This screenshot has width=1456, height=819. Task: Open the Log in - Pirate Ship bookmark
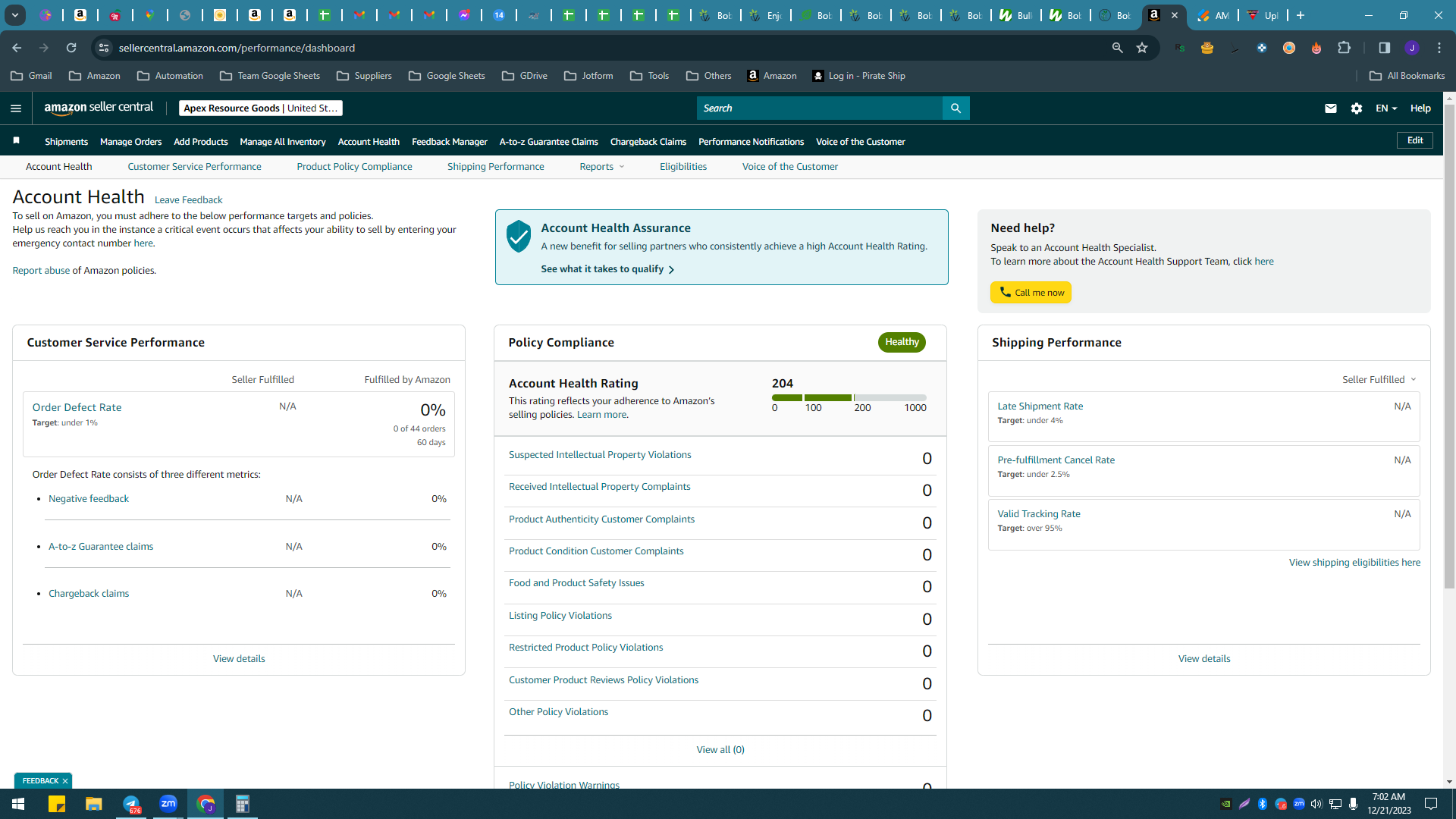coord(858,76)
